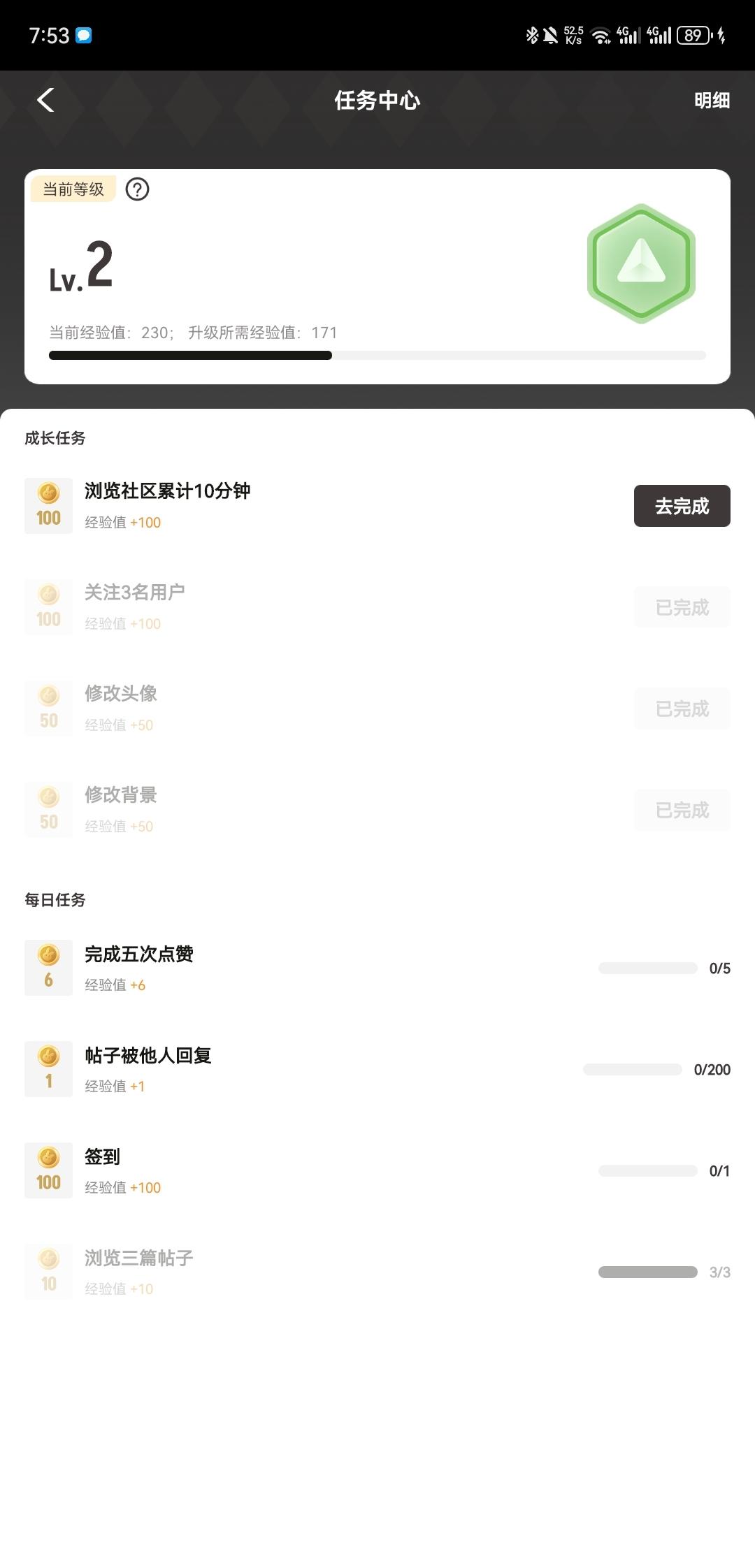Tap the coin icon beside 帖子被他人回复
The width and height of the screenshot is (755, 1568).
tap(48, 1069)
